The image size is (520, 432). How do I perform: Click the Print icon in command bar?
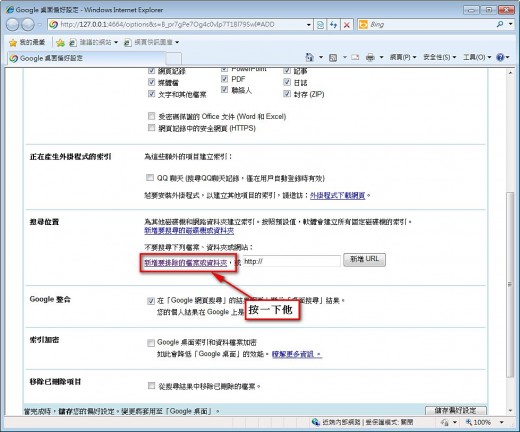[x=370, y=57]
